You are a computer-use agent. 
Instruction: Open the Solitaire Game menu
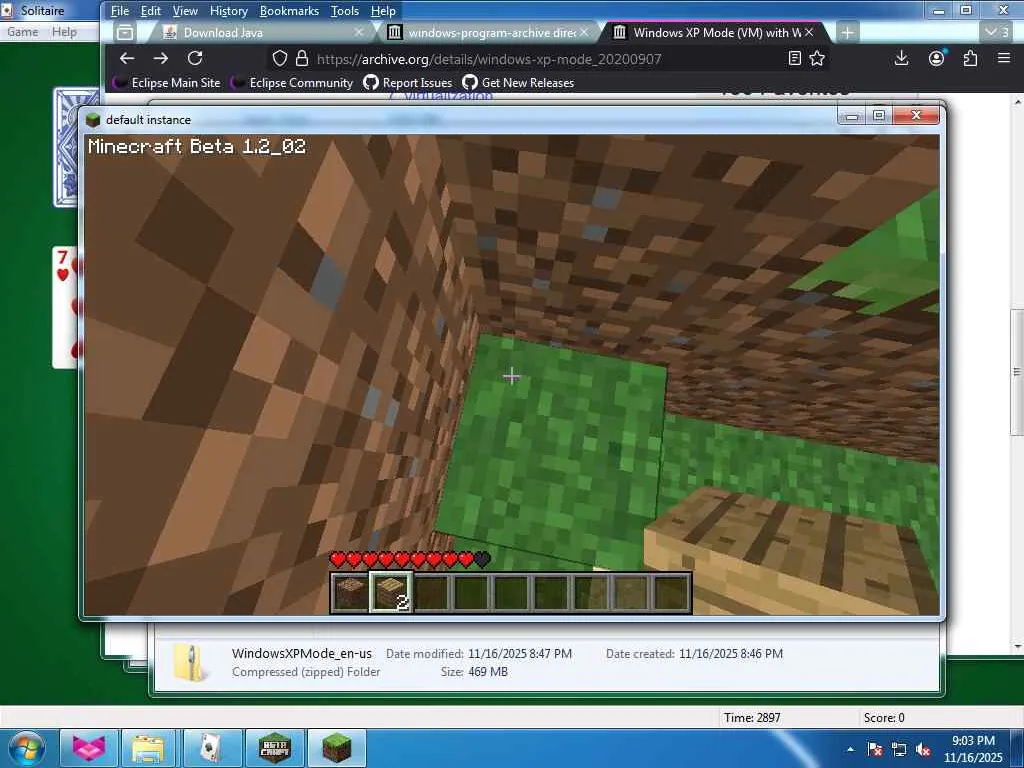22,32
